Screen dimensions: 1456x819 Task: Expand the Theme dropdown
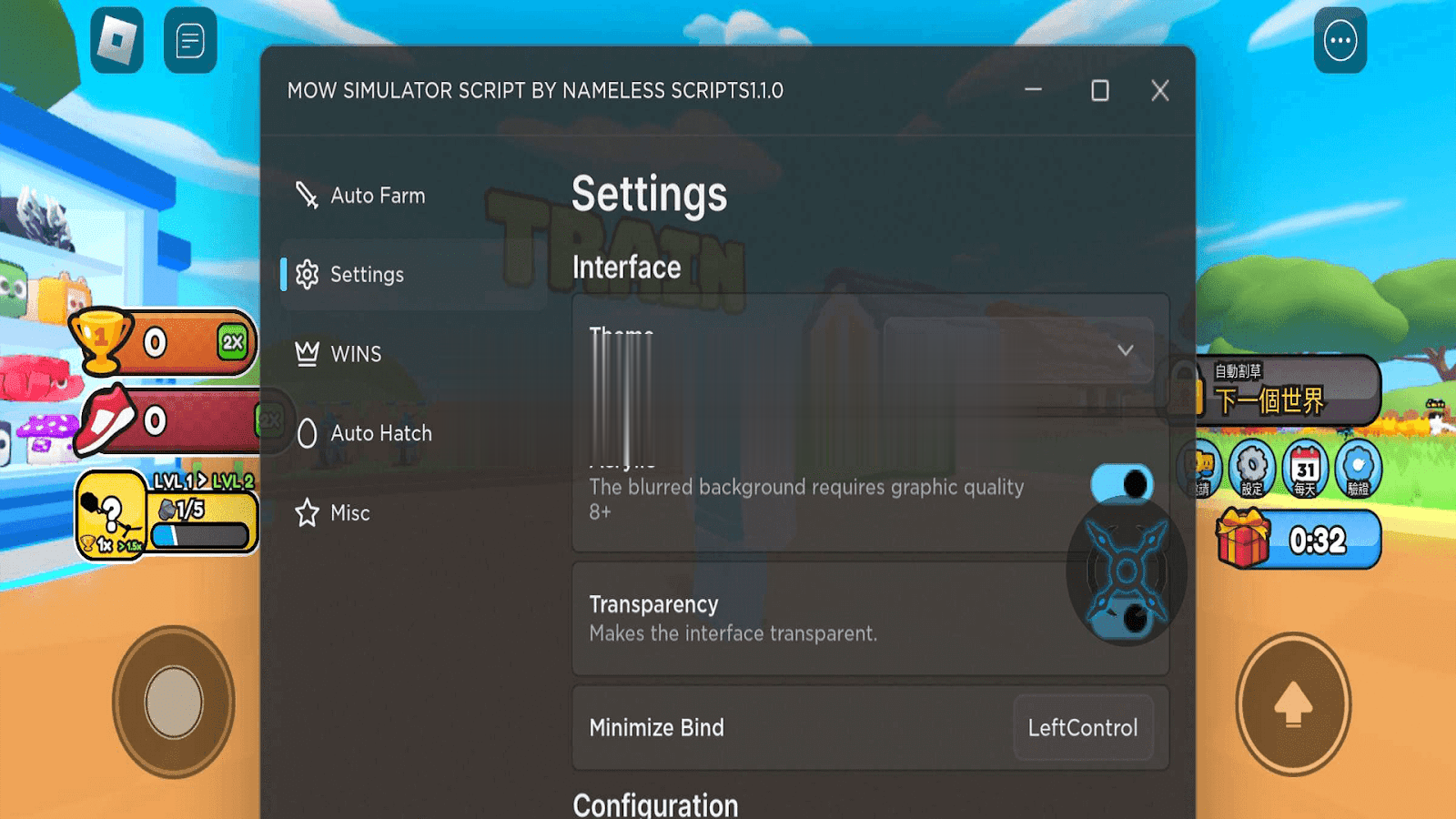(x=1019, y=350)
